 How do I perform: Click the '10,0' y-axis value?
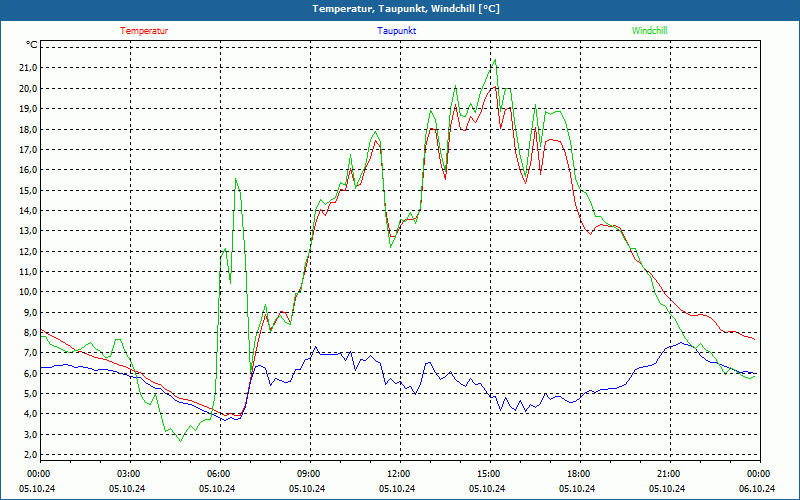29,292
